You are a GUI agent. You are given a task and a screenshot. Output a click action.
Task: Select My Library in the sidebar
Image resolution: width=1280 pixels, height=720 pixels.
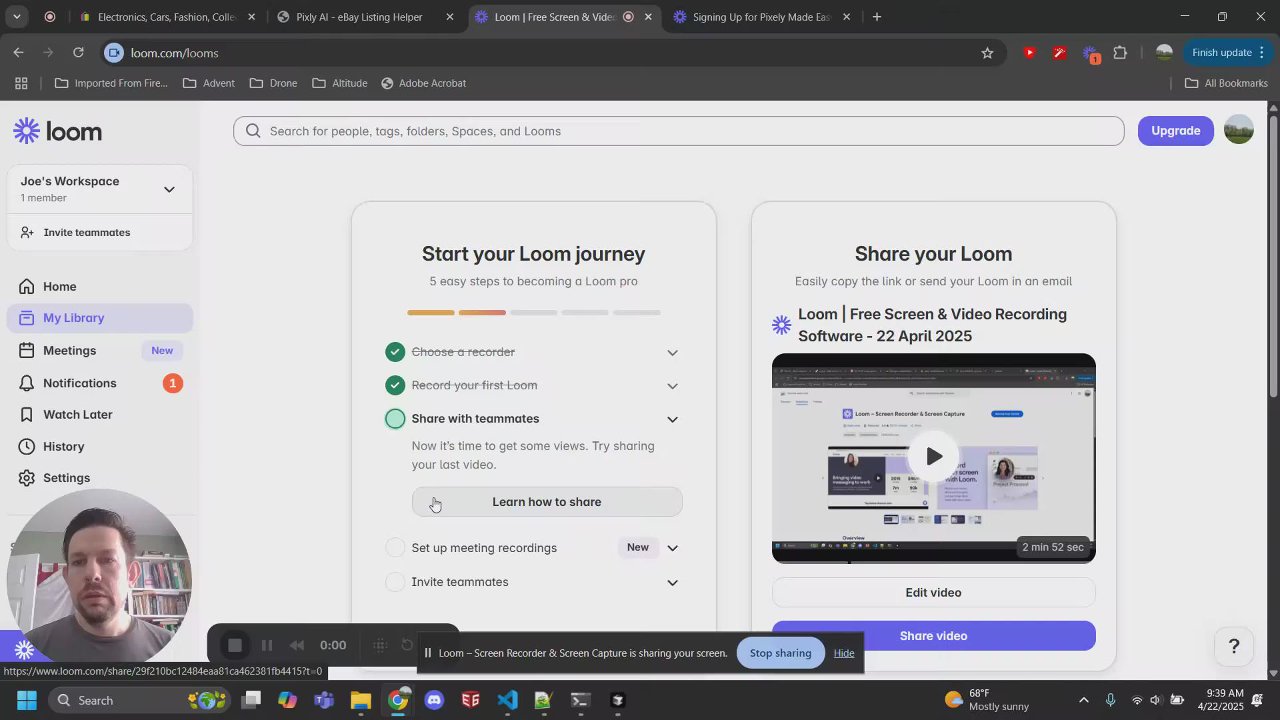pos(100,318)
